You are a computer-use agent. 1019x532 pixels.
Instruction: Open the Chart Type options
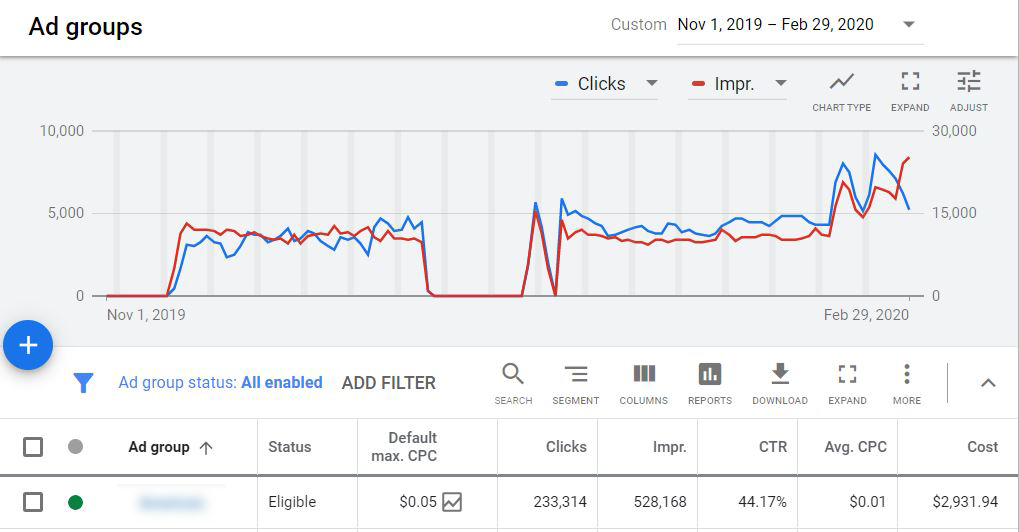click(x=841, y=91)
